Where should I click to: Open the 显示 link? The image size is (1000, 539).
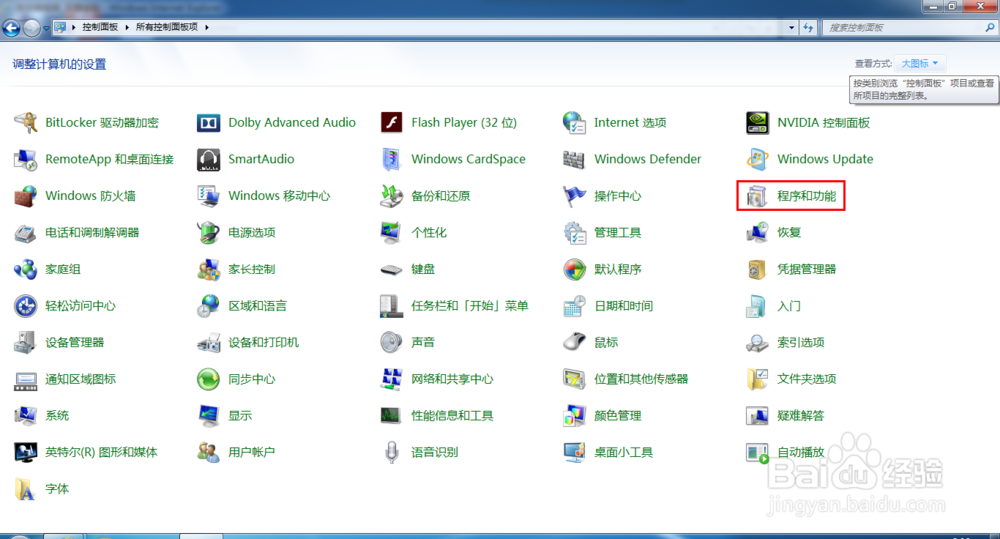pos(240,416)
